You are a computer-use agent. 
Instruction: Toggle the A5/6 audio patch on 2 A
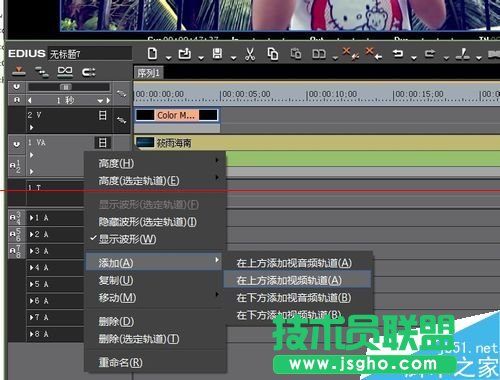(16, 234)
